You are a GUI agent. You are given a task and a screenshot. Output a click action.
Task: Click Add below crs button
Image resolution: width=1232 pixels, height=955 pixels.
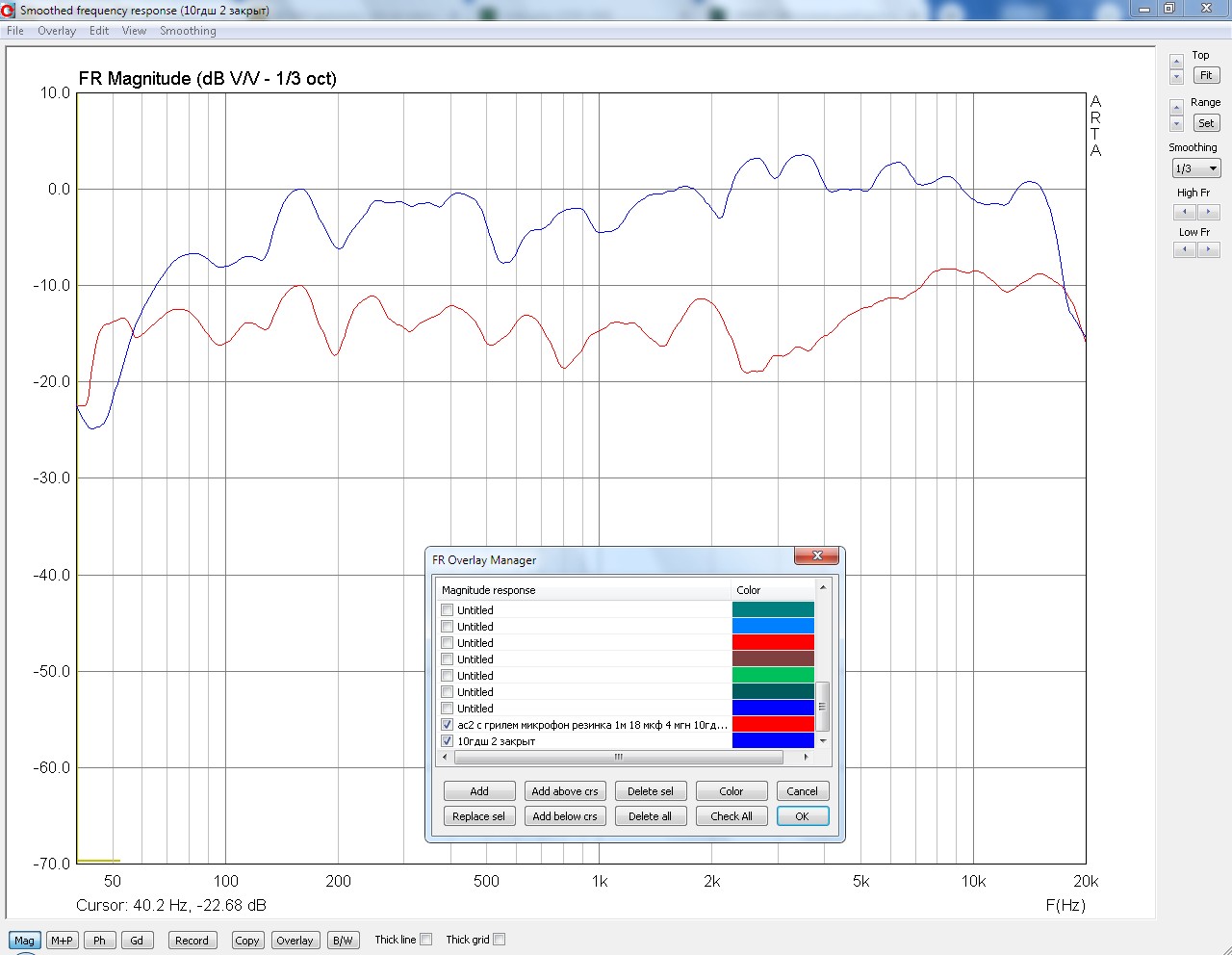tap(565, 816)
